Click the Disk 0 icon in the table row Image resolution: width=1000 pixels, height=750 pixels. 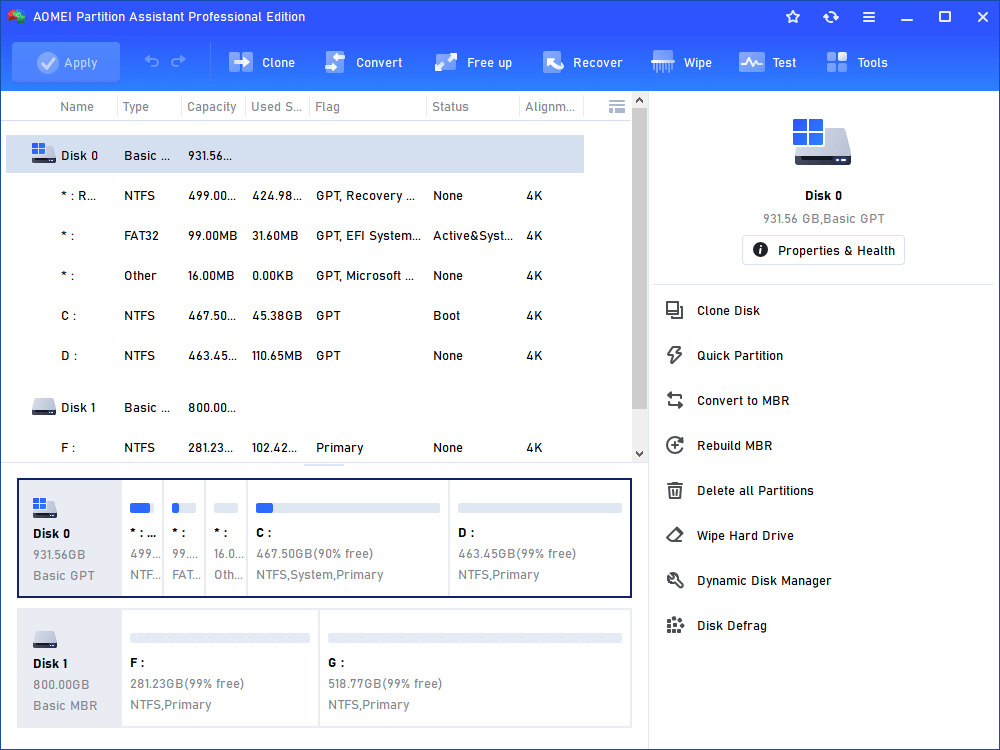[43, 153]
